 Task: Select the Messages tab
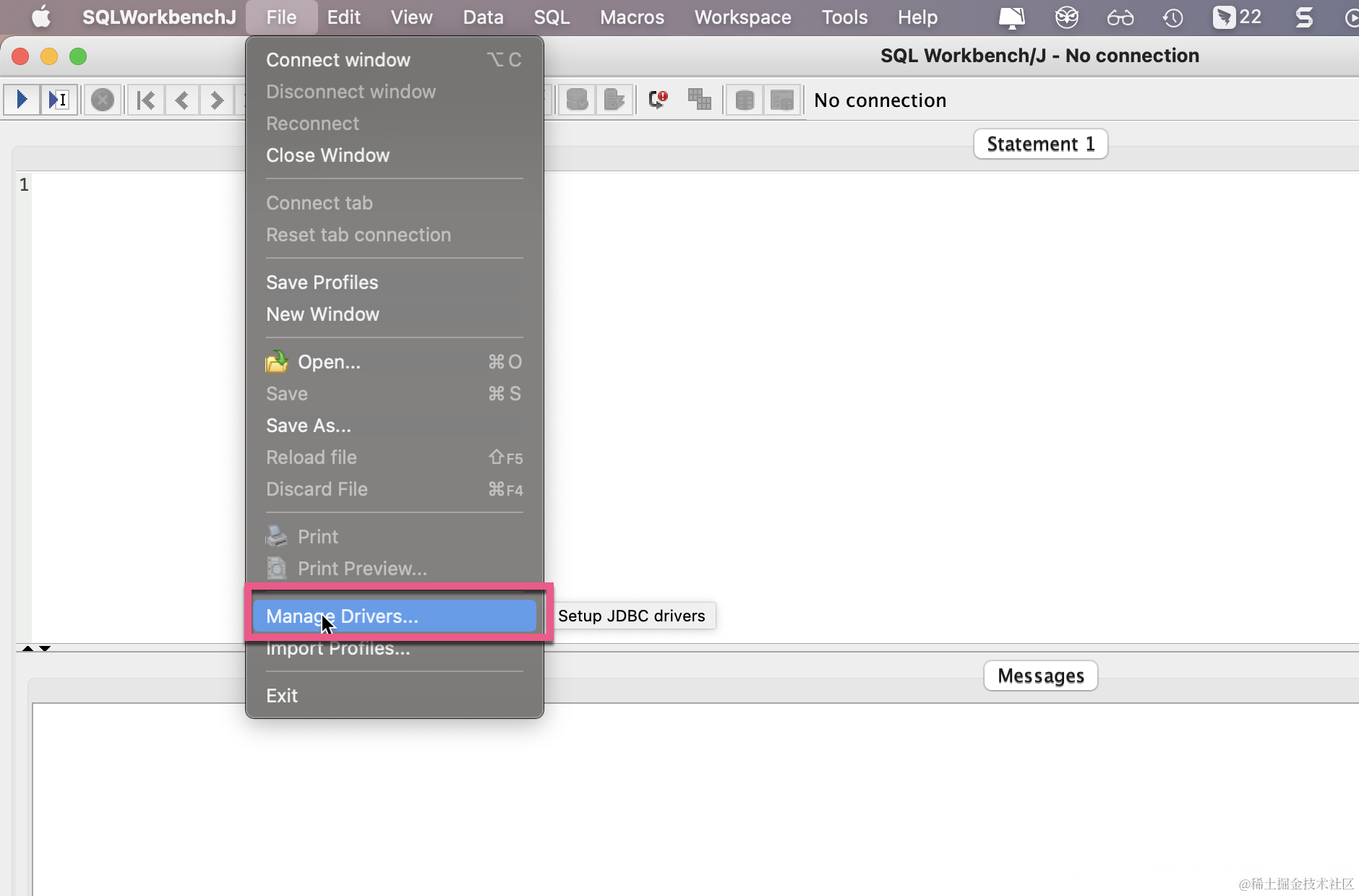click(x=1041, y=676)
